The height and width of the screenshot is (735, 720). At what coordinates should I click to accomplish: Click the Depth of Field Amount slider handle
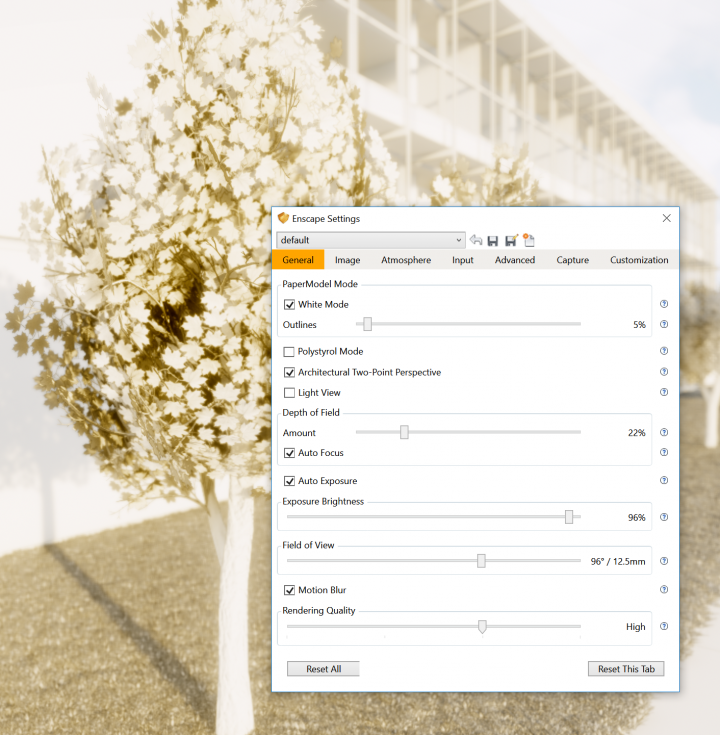[x=404, y=433]
